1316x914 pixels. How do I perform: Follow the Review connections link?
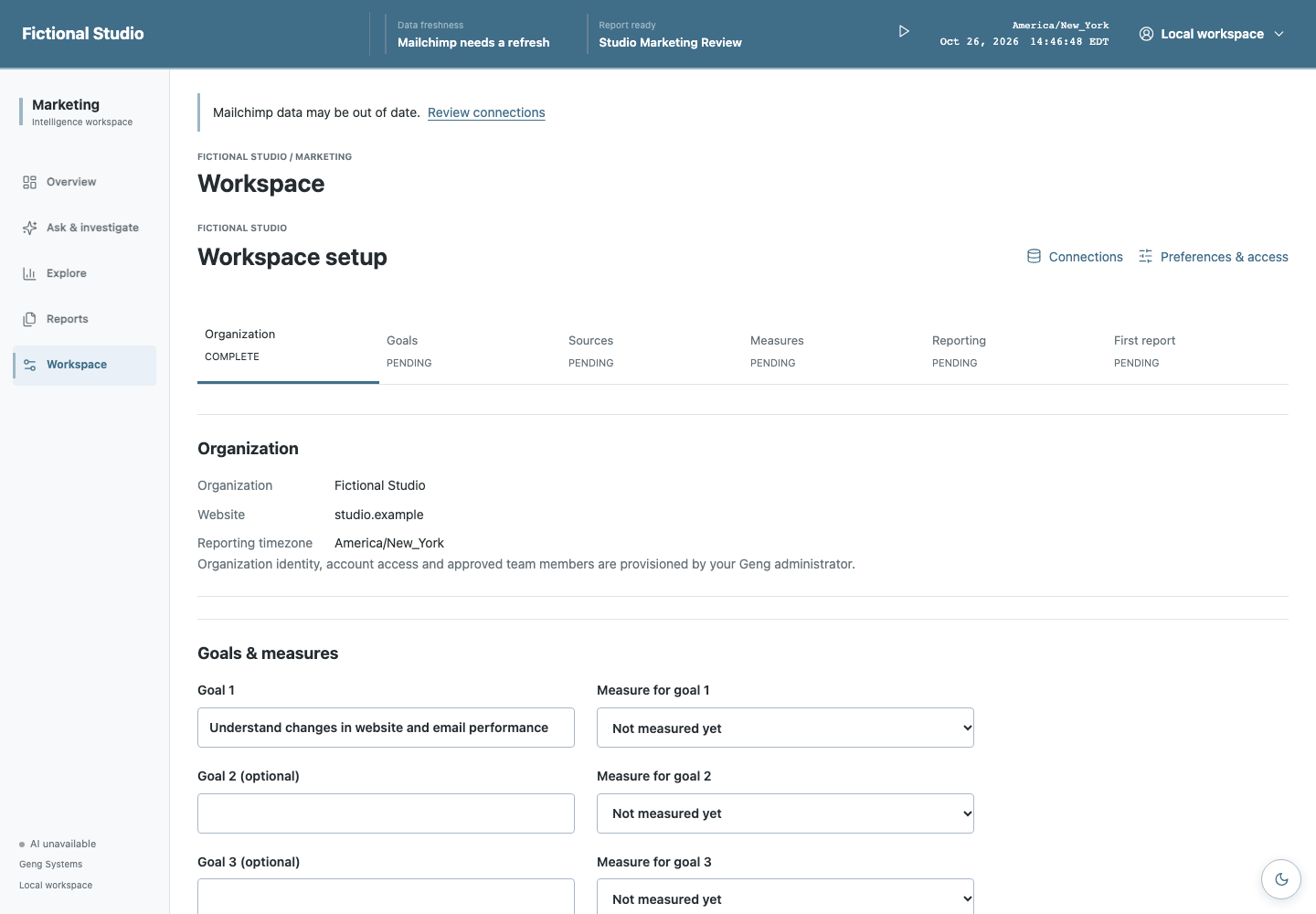pos(486,112)
